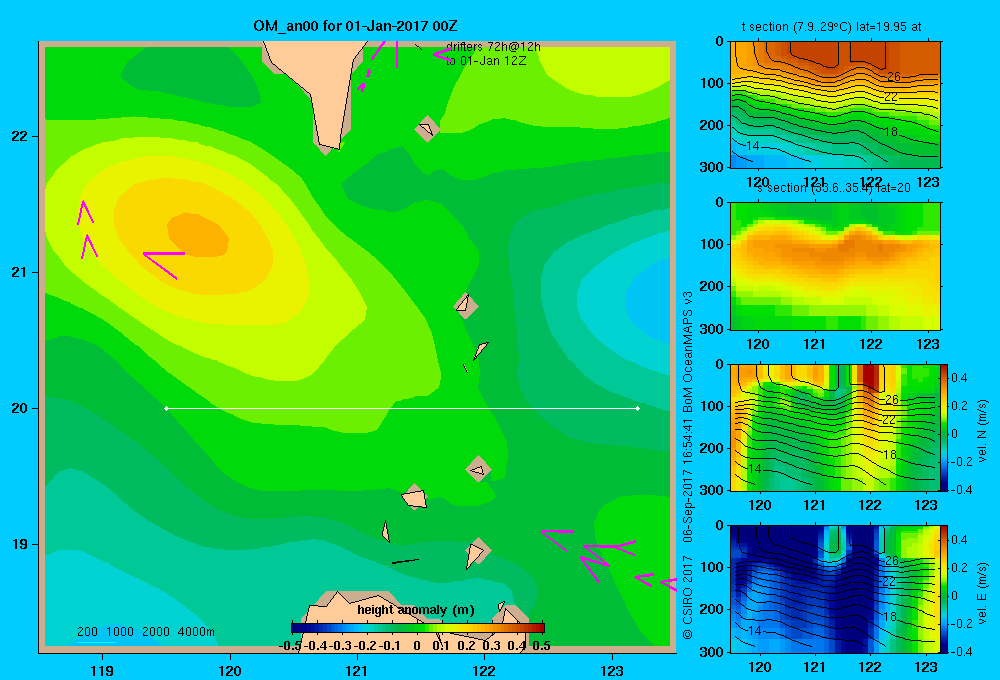Click the dark red velocity core in vel. N section

(x=871, y=377)
